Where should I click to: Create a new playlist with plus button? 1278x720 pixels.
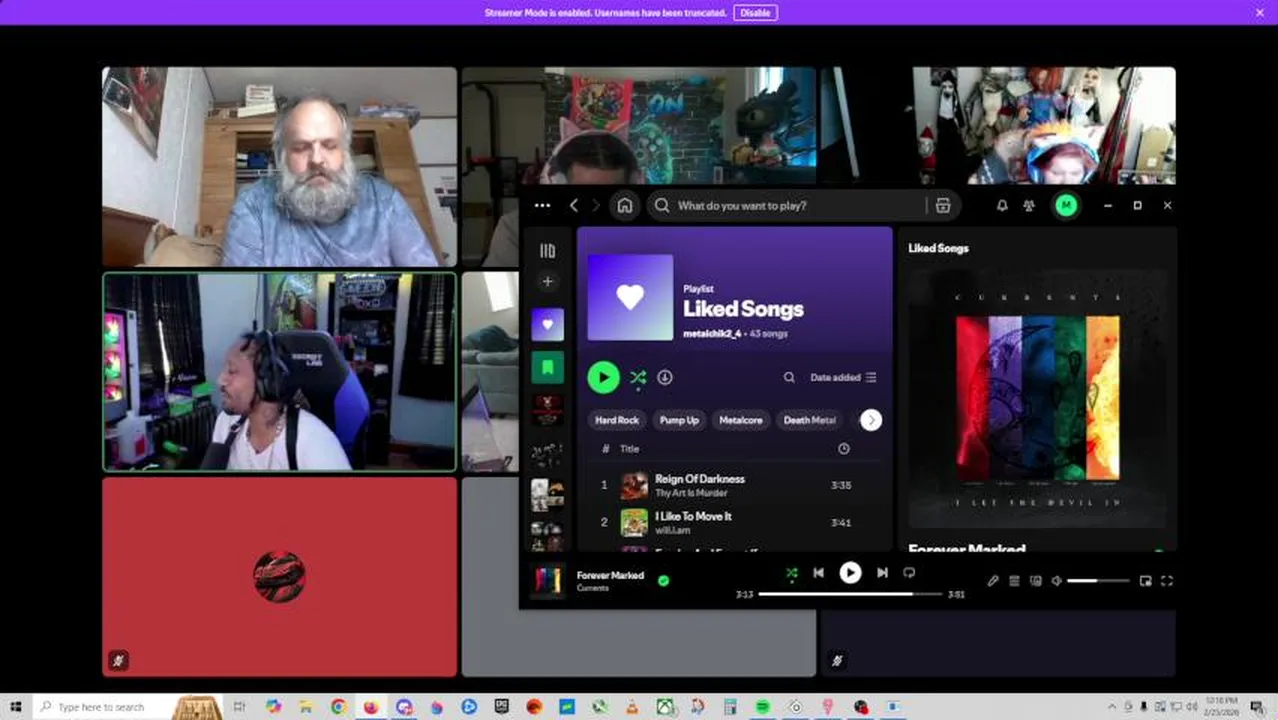tap(547, 282)
